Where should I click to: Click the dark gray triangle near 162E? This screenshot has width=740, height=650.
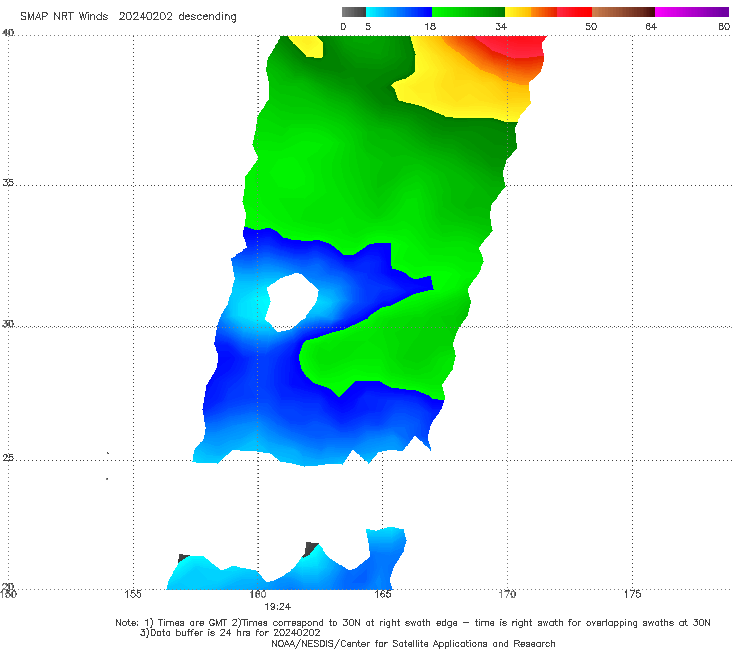click(311, 549)
